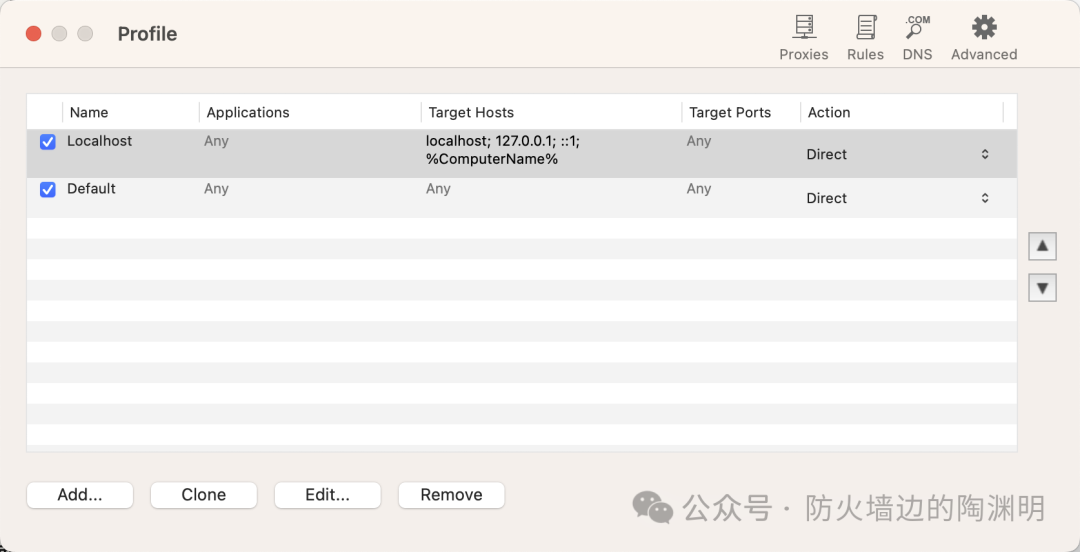Click the Applications column header
Image resolution: width=1080 pixels, height=552 pixels.
[x=248, y=112]
